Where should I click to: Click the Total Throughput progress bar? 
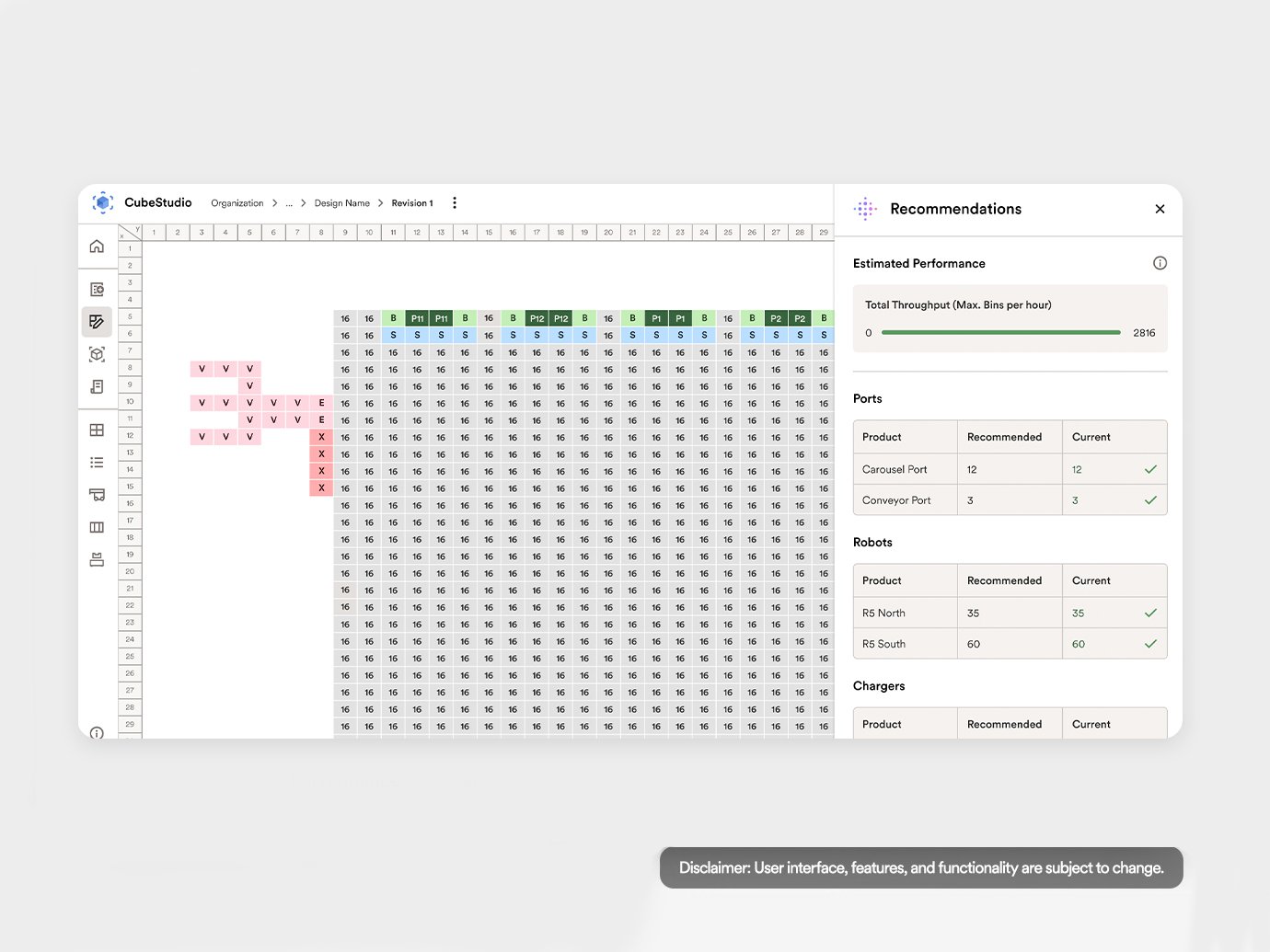pos(1001,332)
